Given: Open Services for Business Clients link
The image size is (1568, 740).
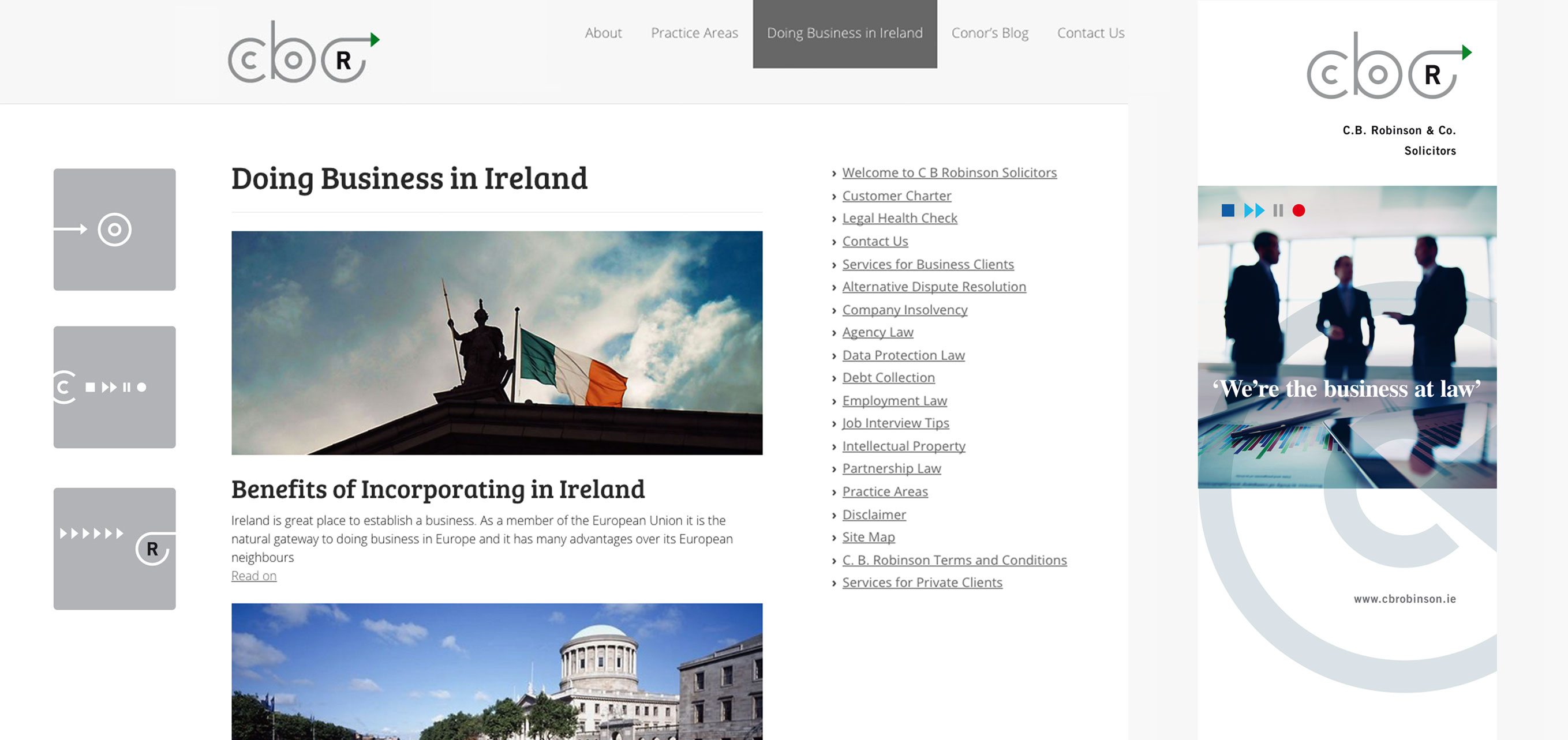Looking at the screenshot, I should point(927,264).
